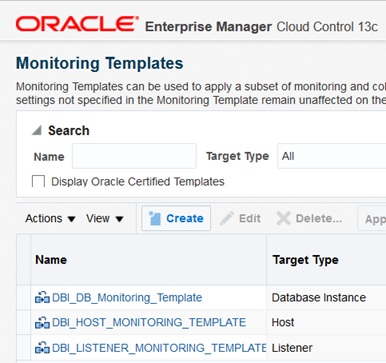Open DBI_LISTENER_MONITORING_TEMPLATE link
The height and width of the screenshot is (363, 386).
159,348
